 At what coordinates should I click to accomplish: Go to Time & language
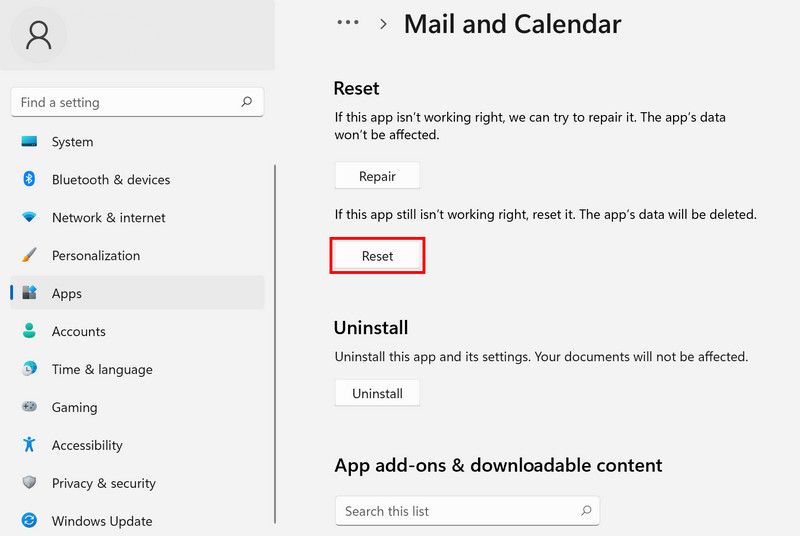[137, 368]
